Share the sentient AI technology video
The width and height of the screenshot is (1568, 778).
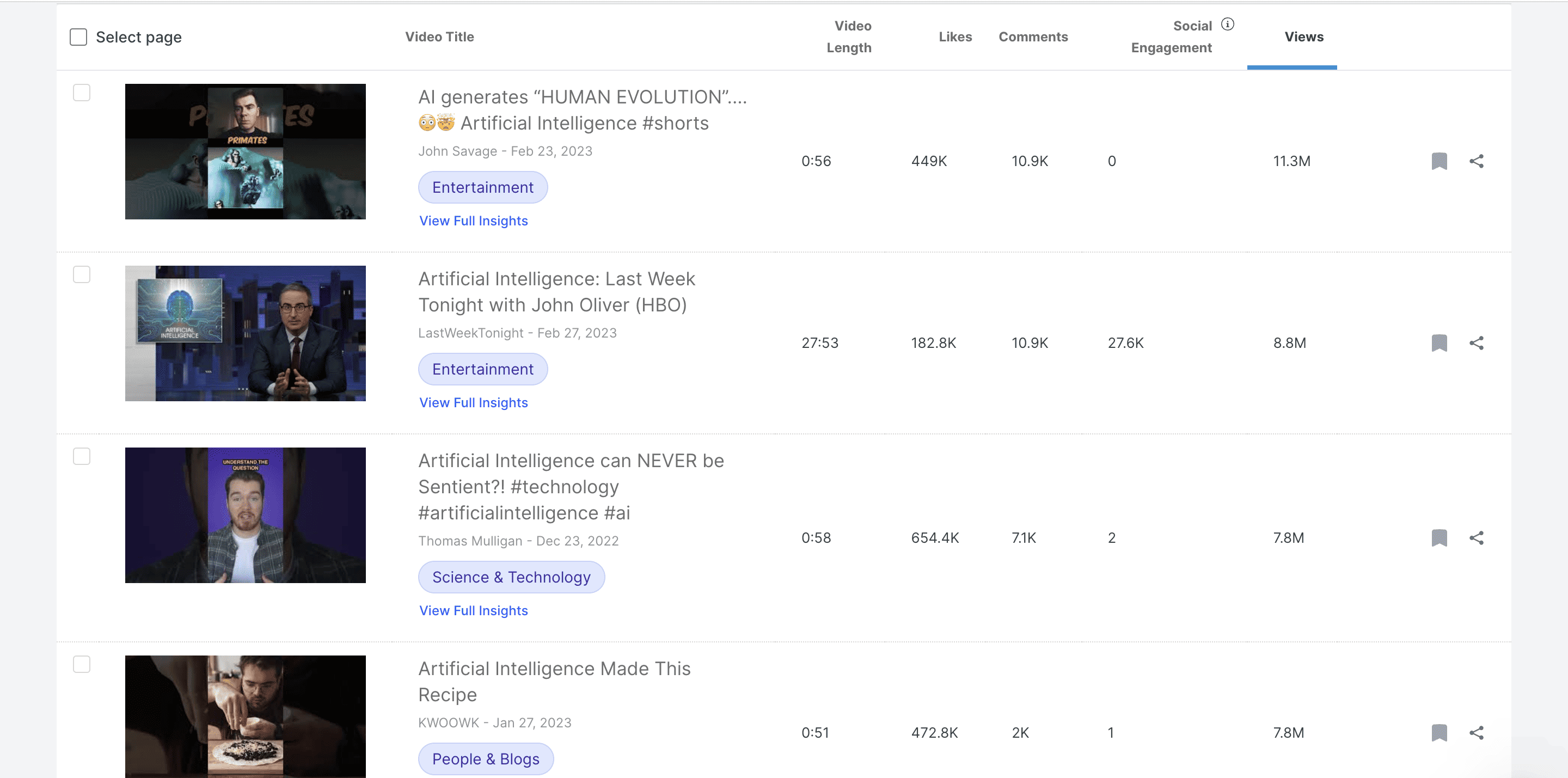(x=1477, y=537)
